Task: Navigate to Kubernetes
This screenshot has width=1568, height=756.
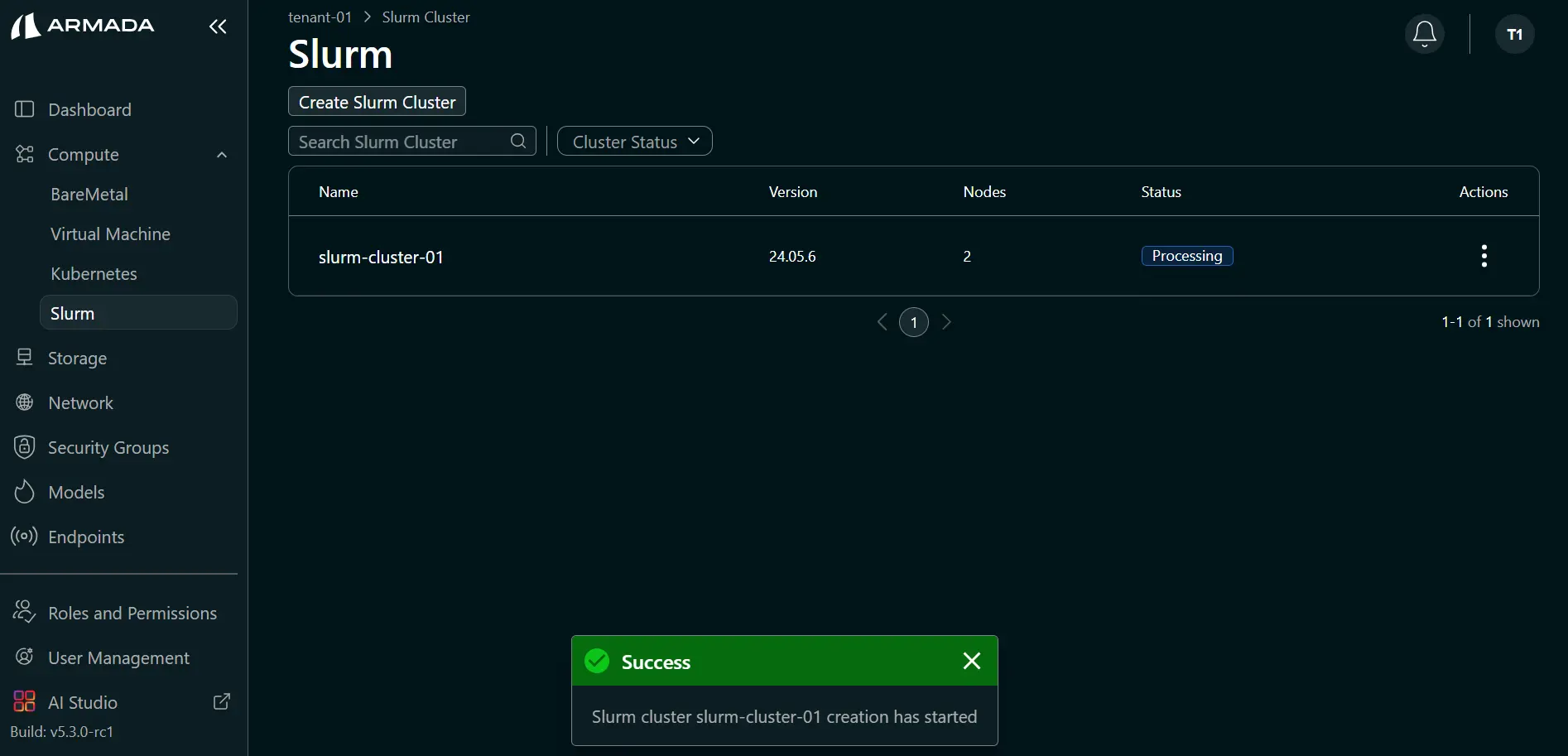Action: [x=94, y=273]
